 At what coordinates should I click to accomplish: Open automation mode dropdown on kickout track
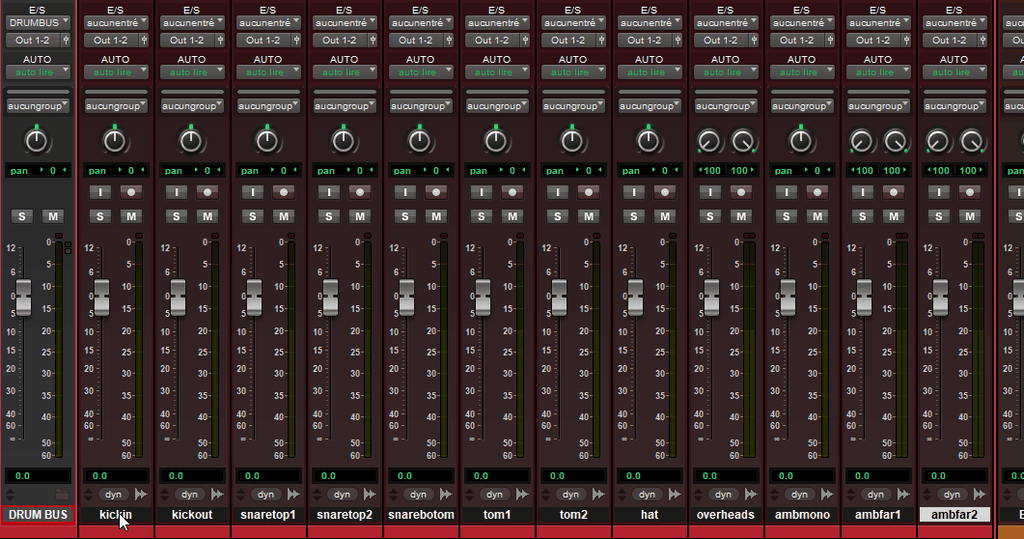click(x=192, y=72)
